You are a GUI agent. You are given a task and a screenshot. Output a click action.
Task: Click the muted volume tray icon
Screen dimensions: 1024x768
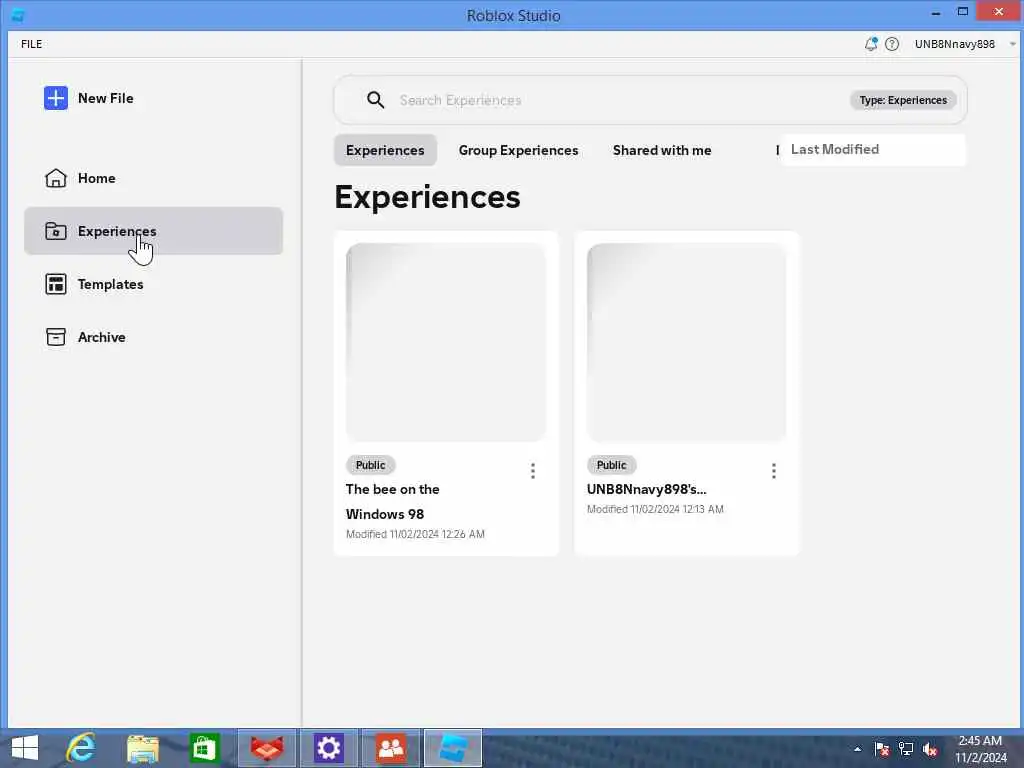[930, 749]
